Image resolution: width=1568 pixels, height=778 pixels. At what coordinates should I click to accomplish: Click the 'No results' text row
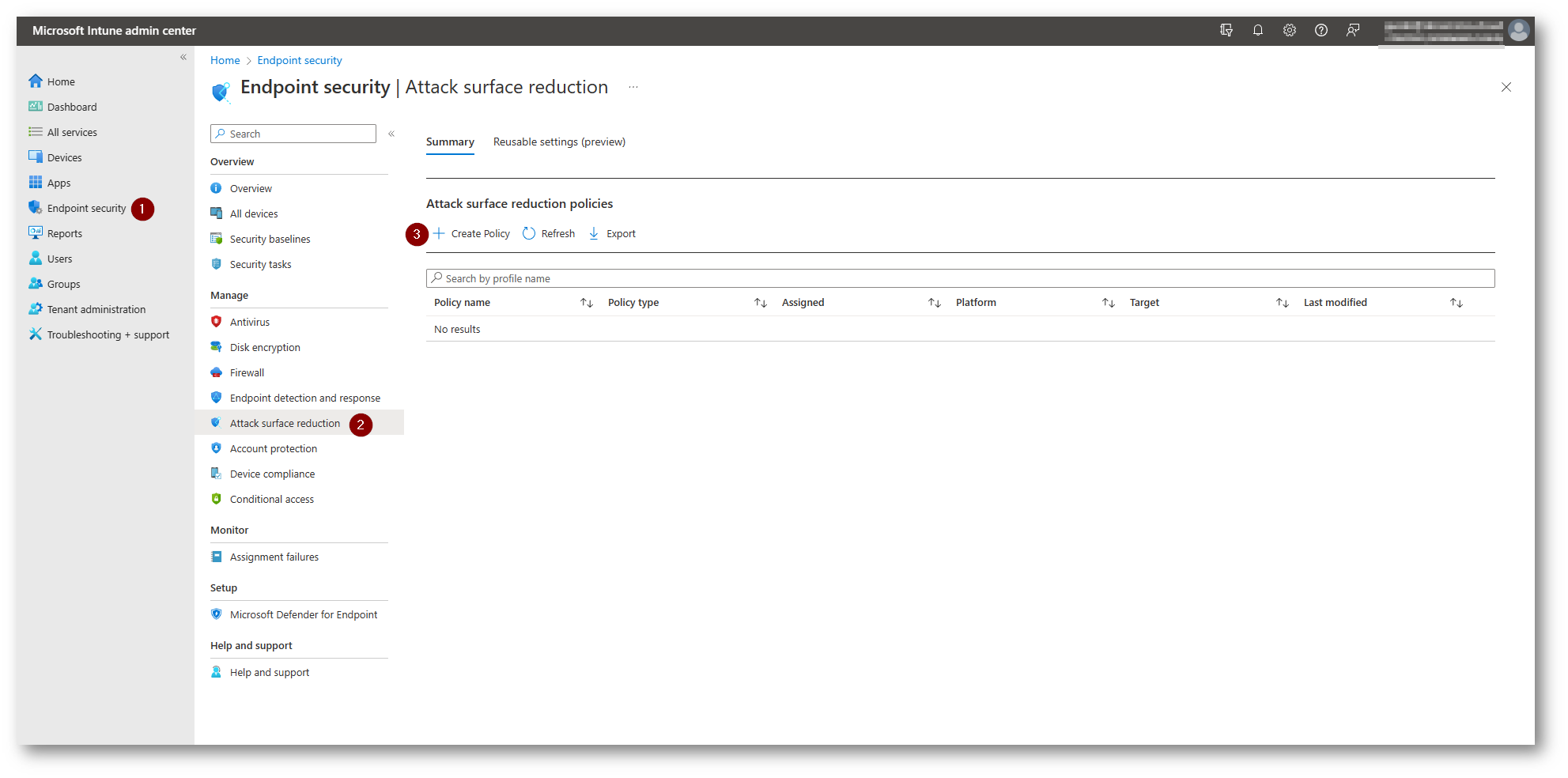(x=457, y=329)
